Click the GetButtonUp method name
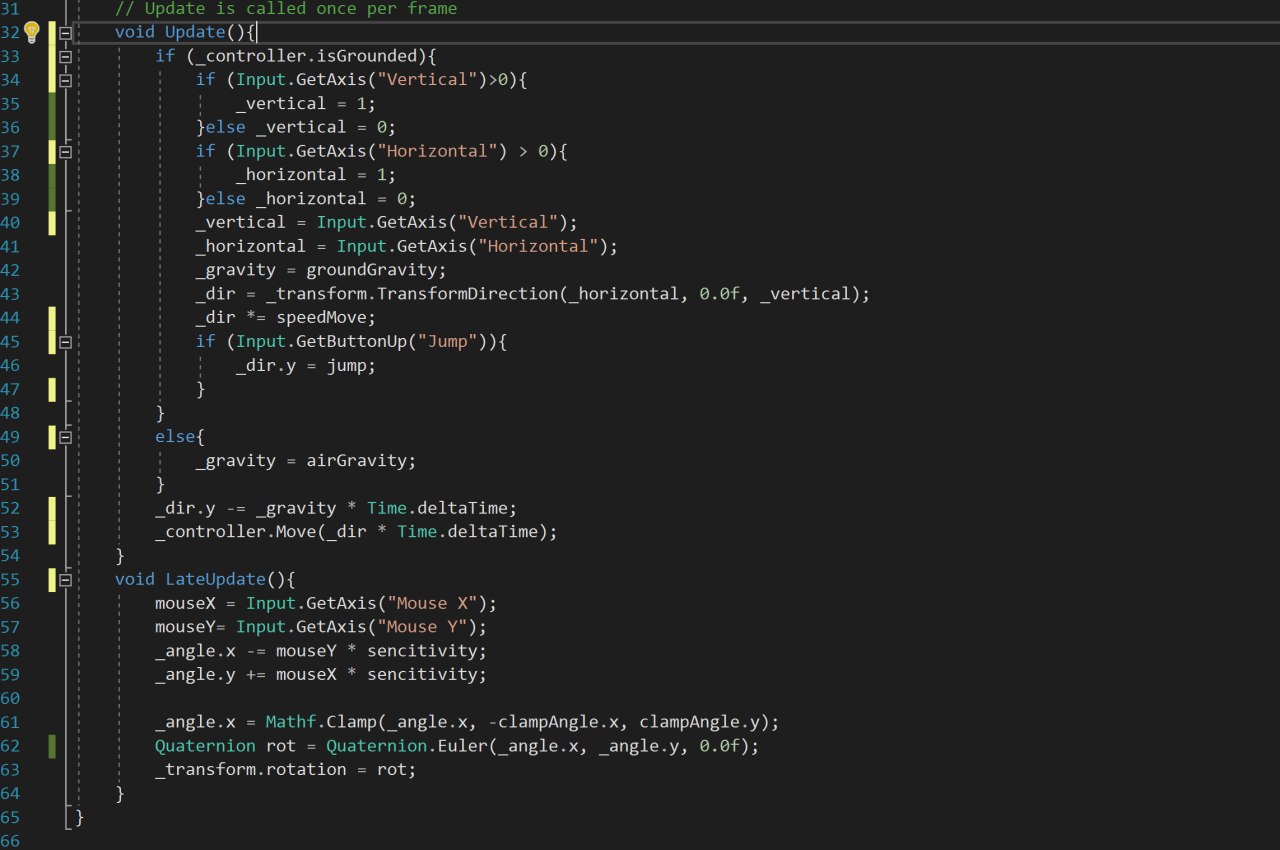This screenshot has height=850, width=1280. tap(355, 341)
